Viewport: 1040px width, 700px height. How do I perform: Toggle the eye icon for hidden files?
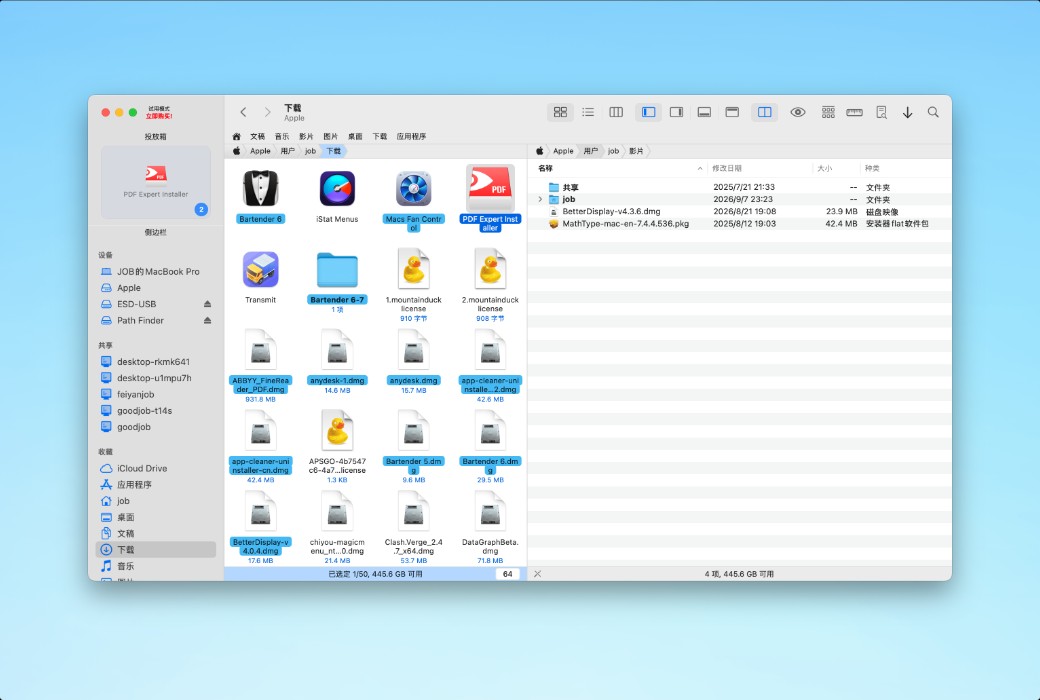pos(798,112)
